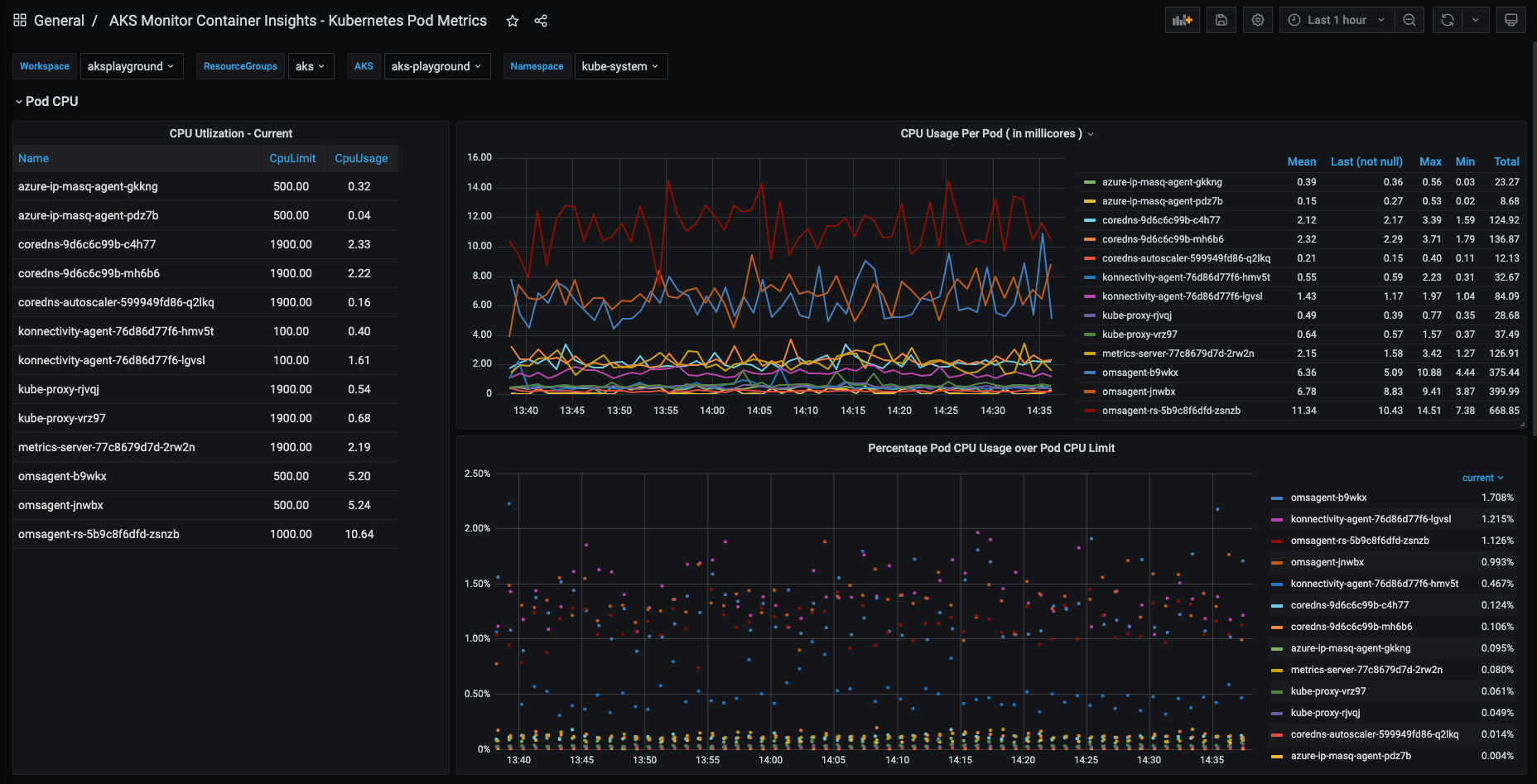The image size is (1537, 784).
Task: Cycle view mode with the monitor icon
Action: [x=1511, y=21]
